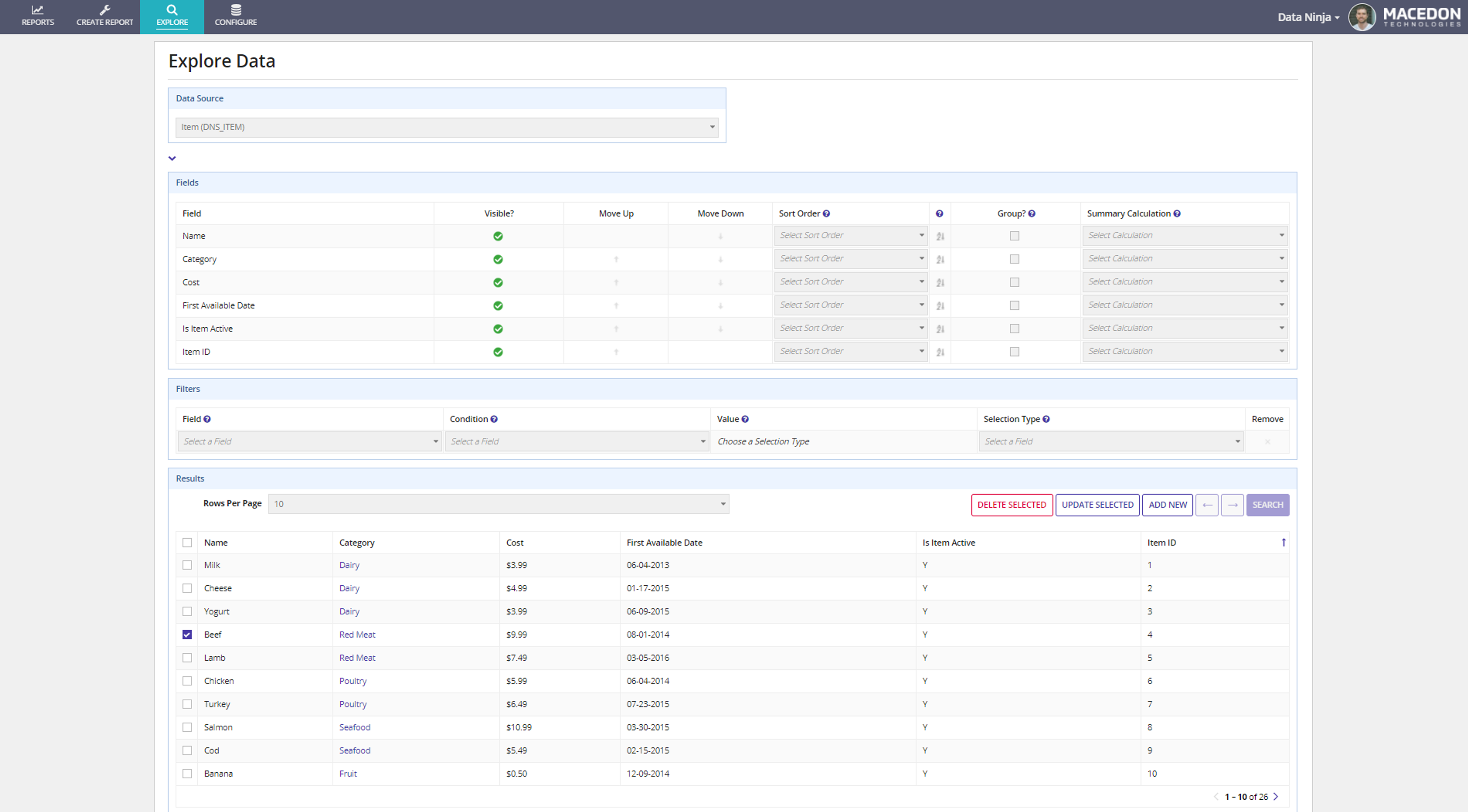
Task: Click the Search button
Action: (x=1267, y=505)
